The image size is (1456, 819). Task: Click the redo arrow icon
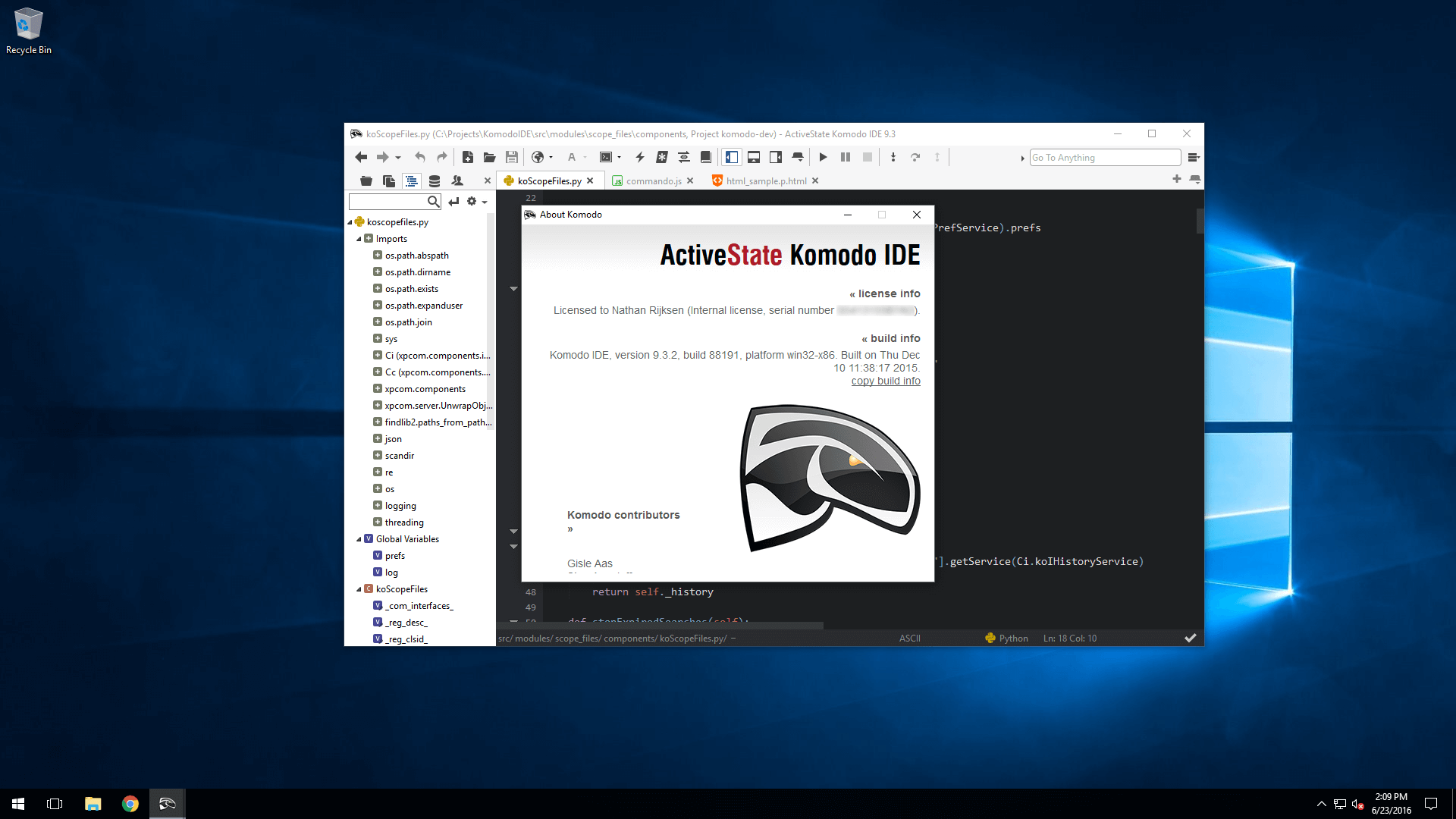[x=442, y=157]
